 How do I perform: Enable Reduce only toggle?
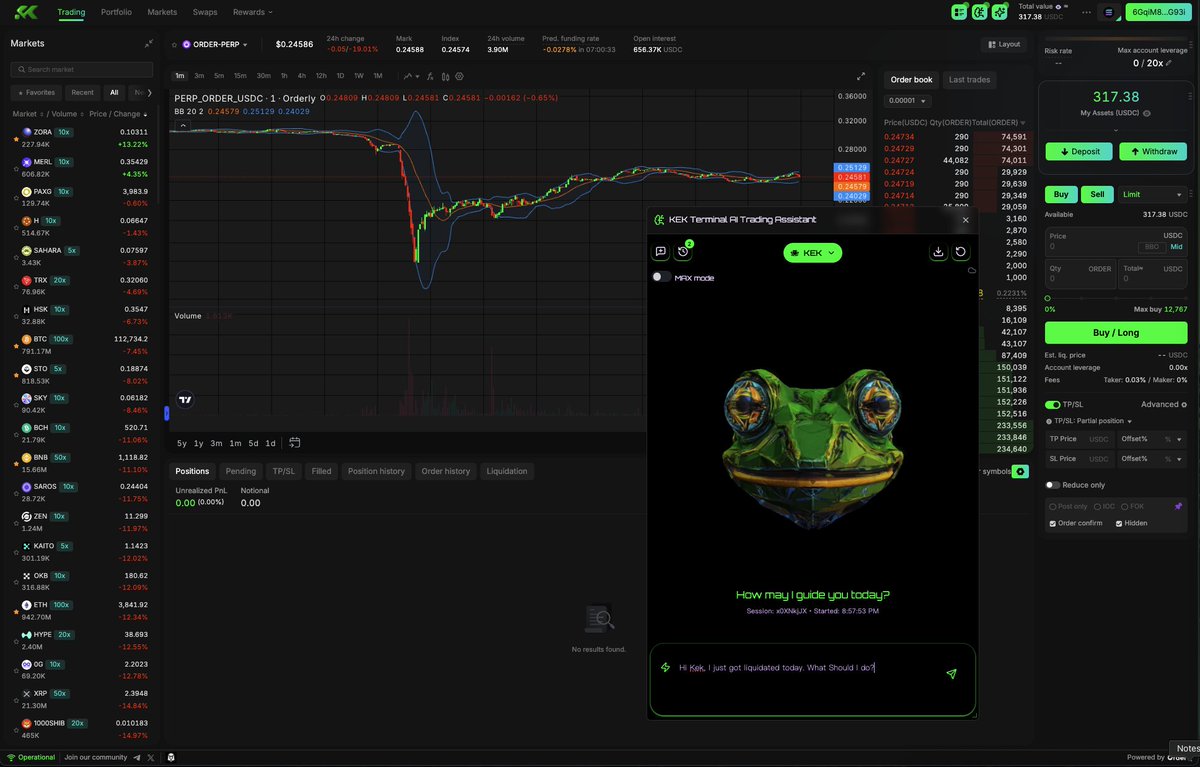[1052, 485]
